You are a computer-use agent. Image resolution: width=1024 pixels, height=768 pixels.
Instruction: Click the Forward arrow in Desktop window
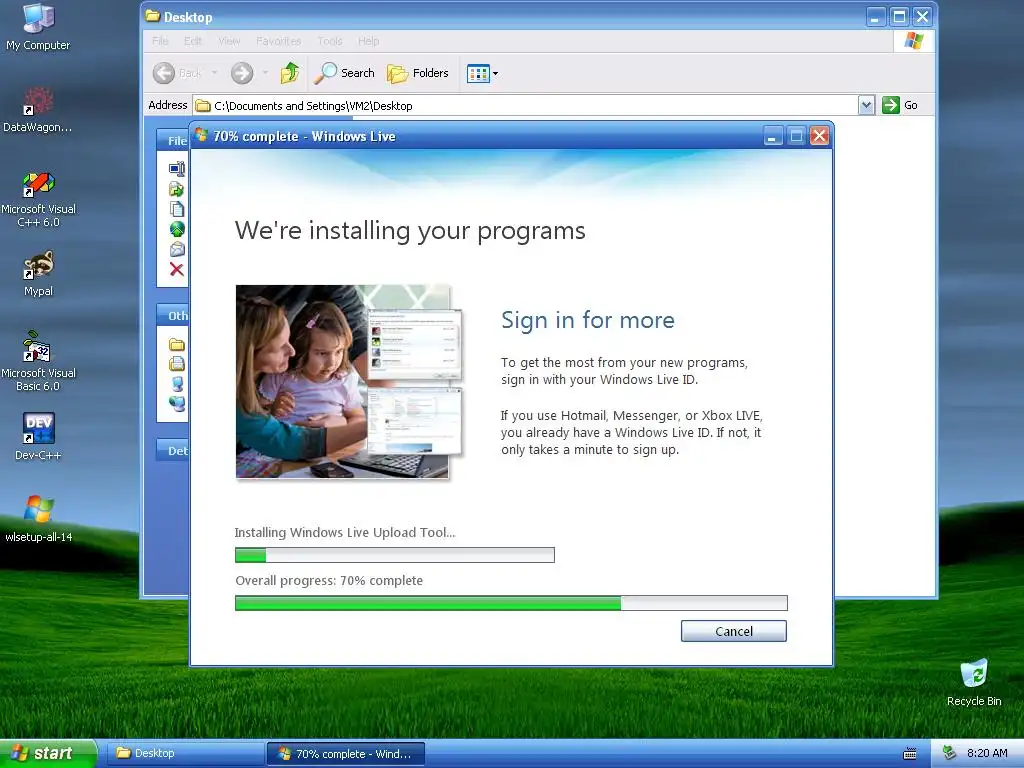tap(242, 73)
